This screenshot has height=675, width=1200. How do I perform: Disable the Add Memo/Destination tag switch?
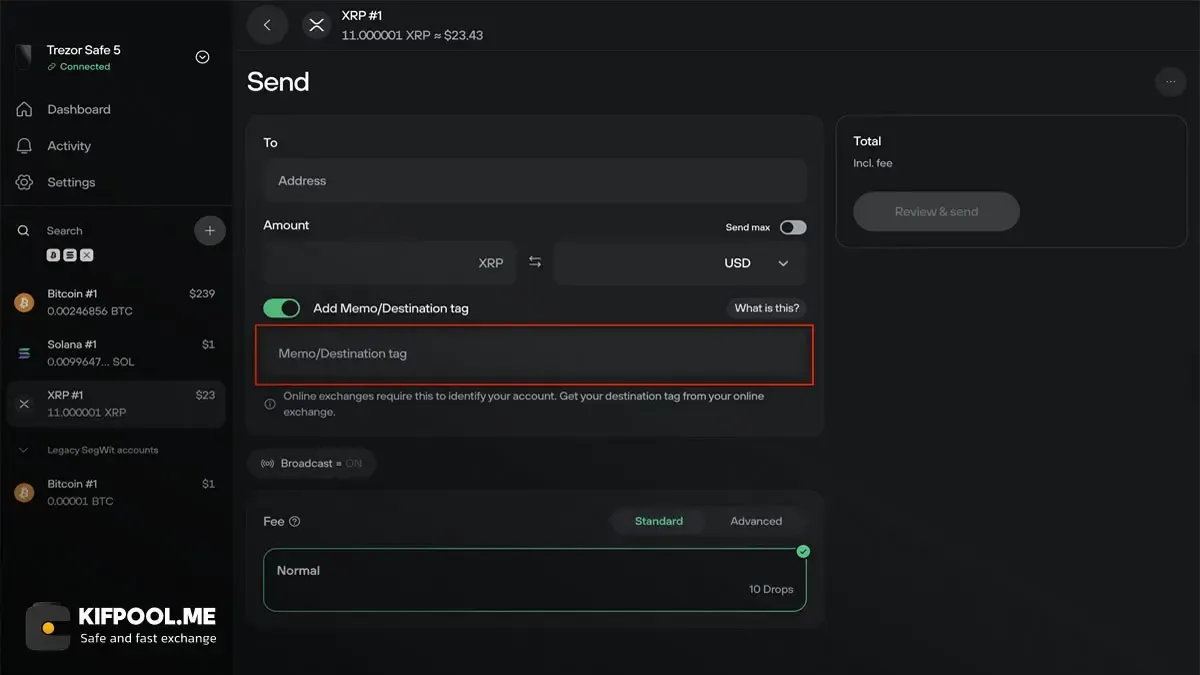tap(282, 308)
